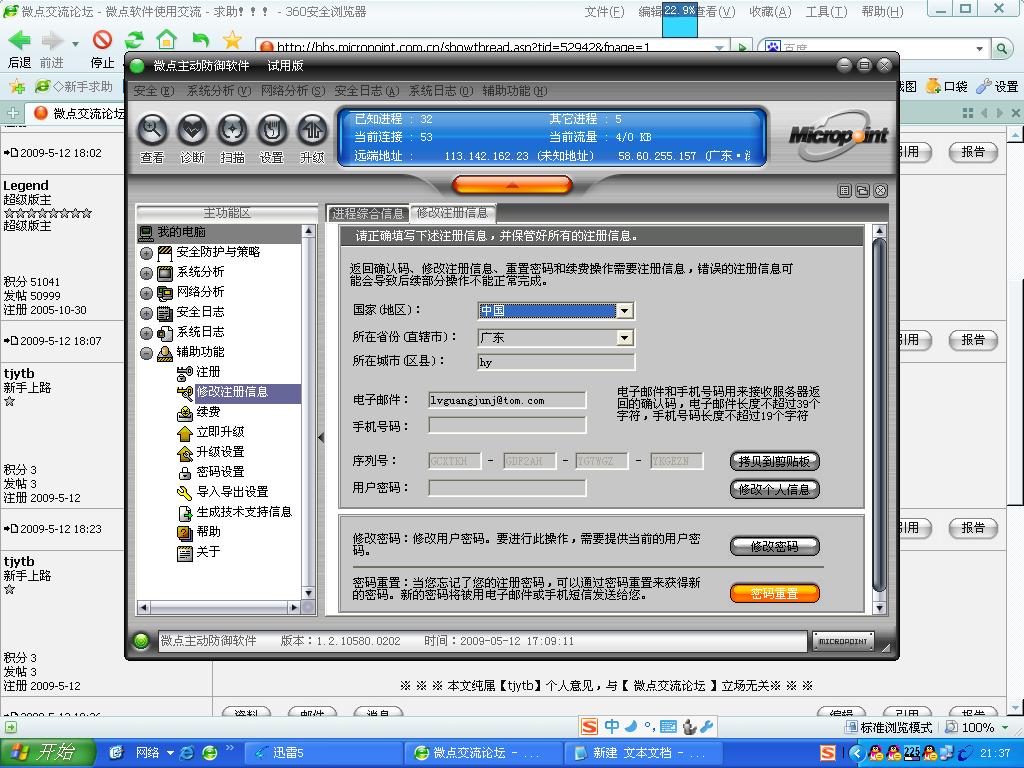Switch to the 修改注册信息 tab
The height and width of the screenshot is (768, 1024).
pos(452,212)
